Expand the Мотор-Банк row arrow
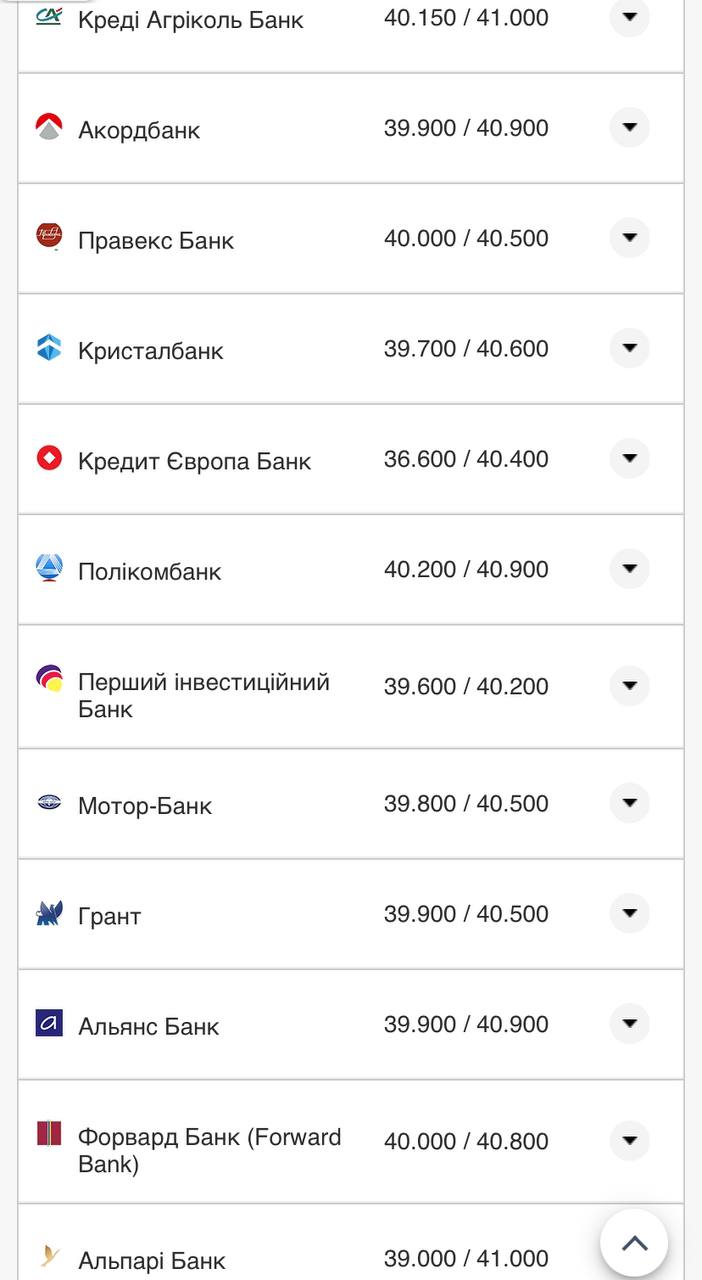 [x=629, y=803]
